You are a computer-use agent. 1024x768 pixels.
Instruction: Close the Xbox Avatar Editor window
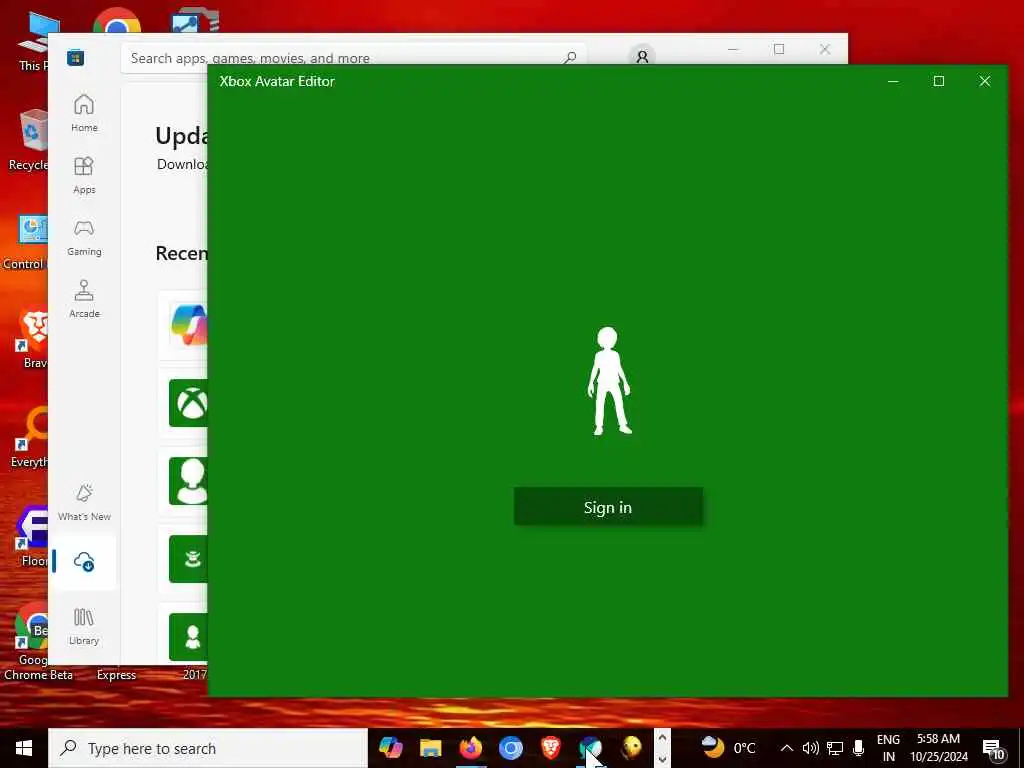985,81
